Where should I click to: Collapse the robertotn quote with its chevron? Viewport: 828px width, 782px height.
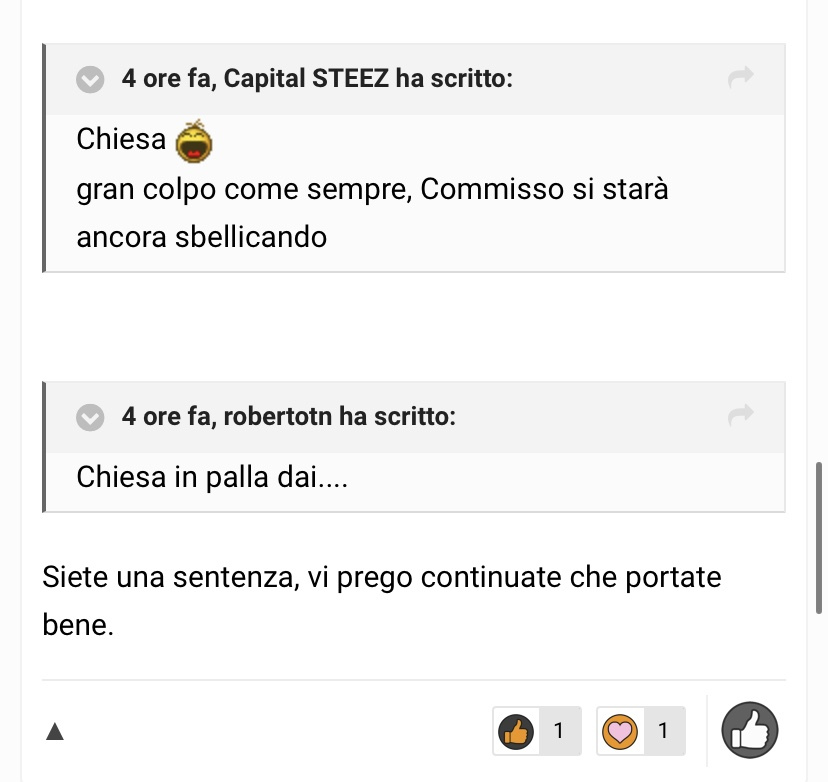tap(90, 418)
